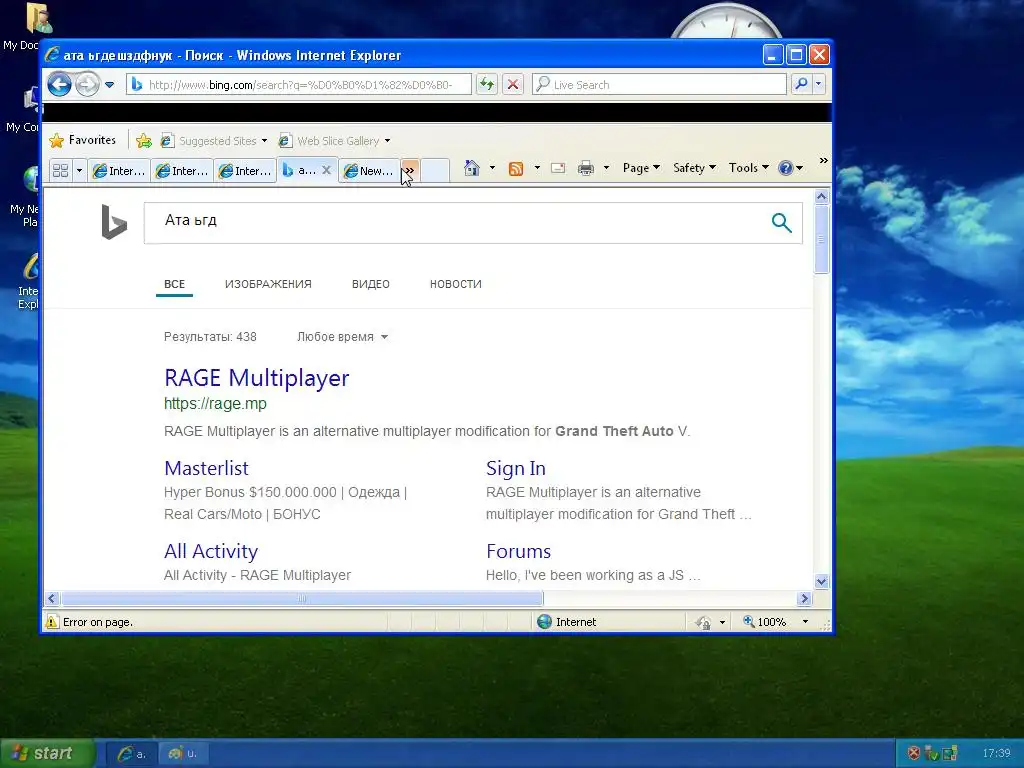Switch to the second Inter... tab
This screenshot has width=1024, height=768.
point(182,170)
